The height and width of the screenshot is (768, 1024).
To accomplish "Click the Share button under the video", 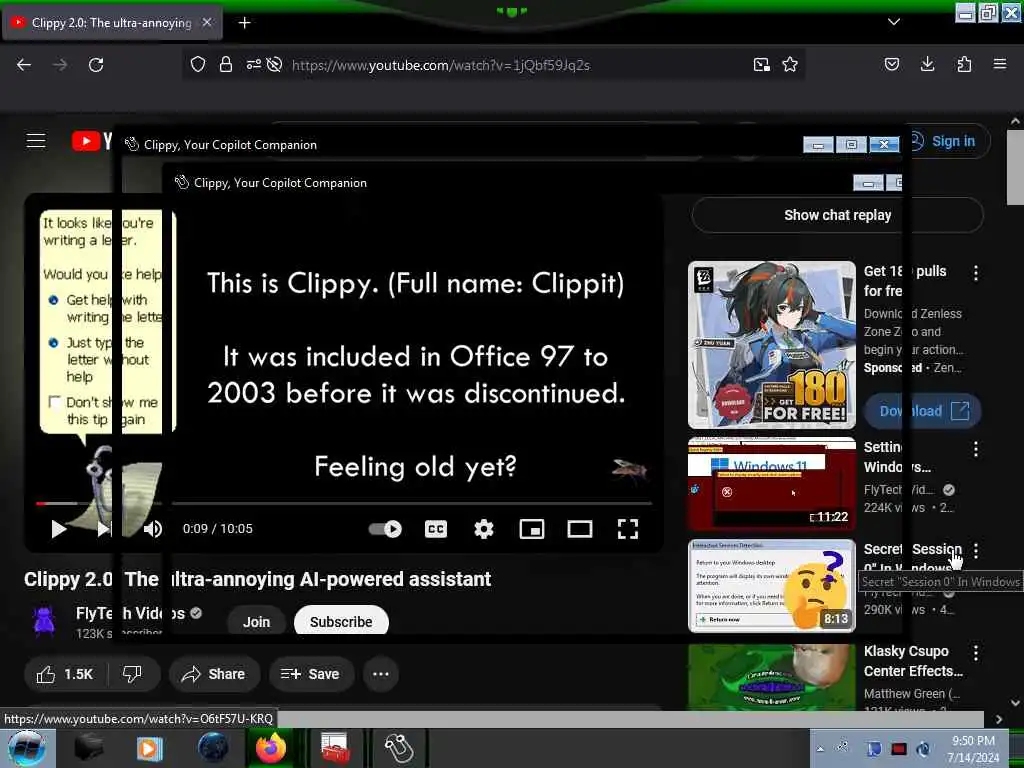I will [x=214, y=674].
